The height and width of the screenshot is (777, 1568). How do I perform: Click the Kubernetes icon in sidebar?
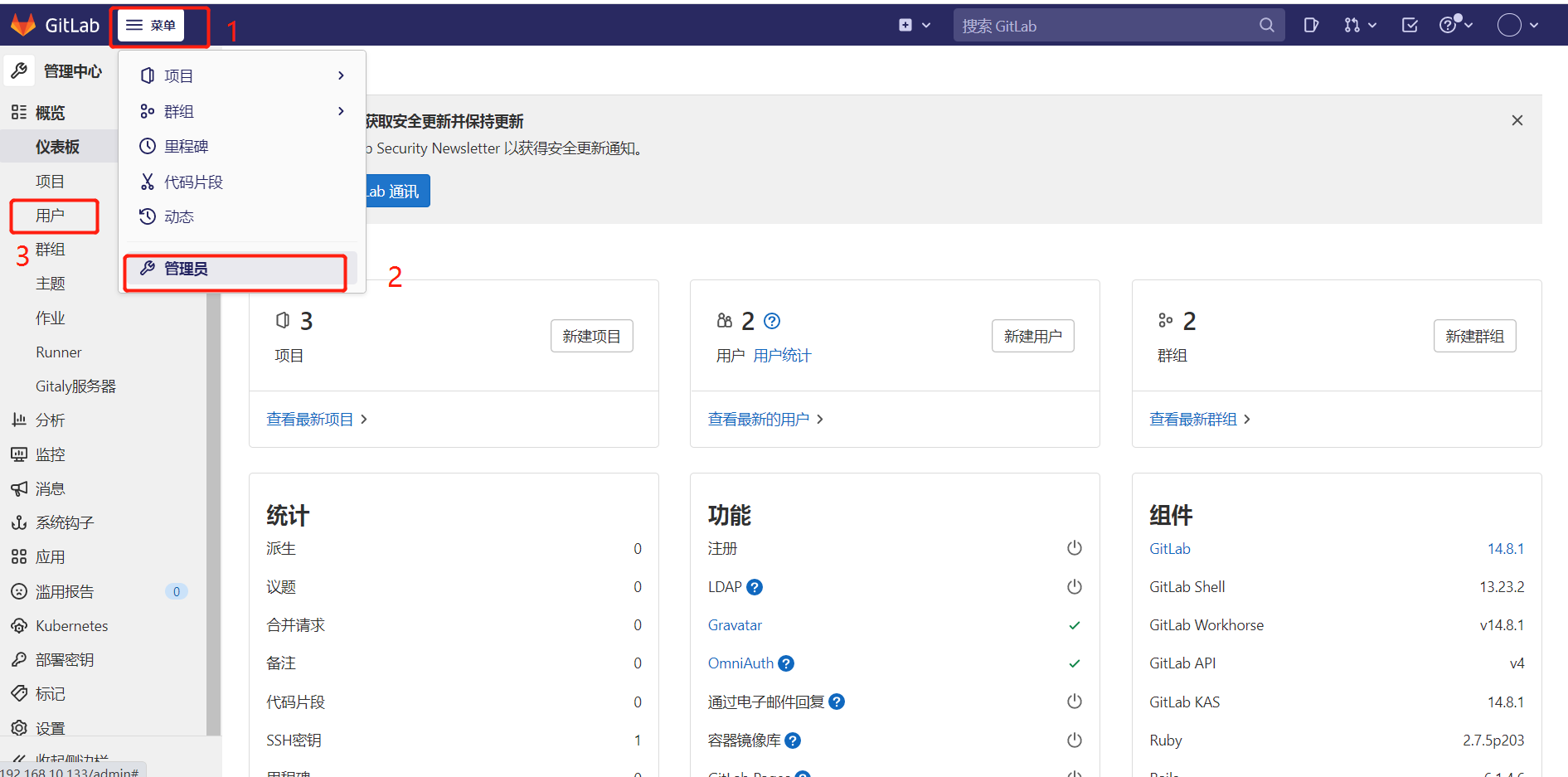click(x=19, y=625)
